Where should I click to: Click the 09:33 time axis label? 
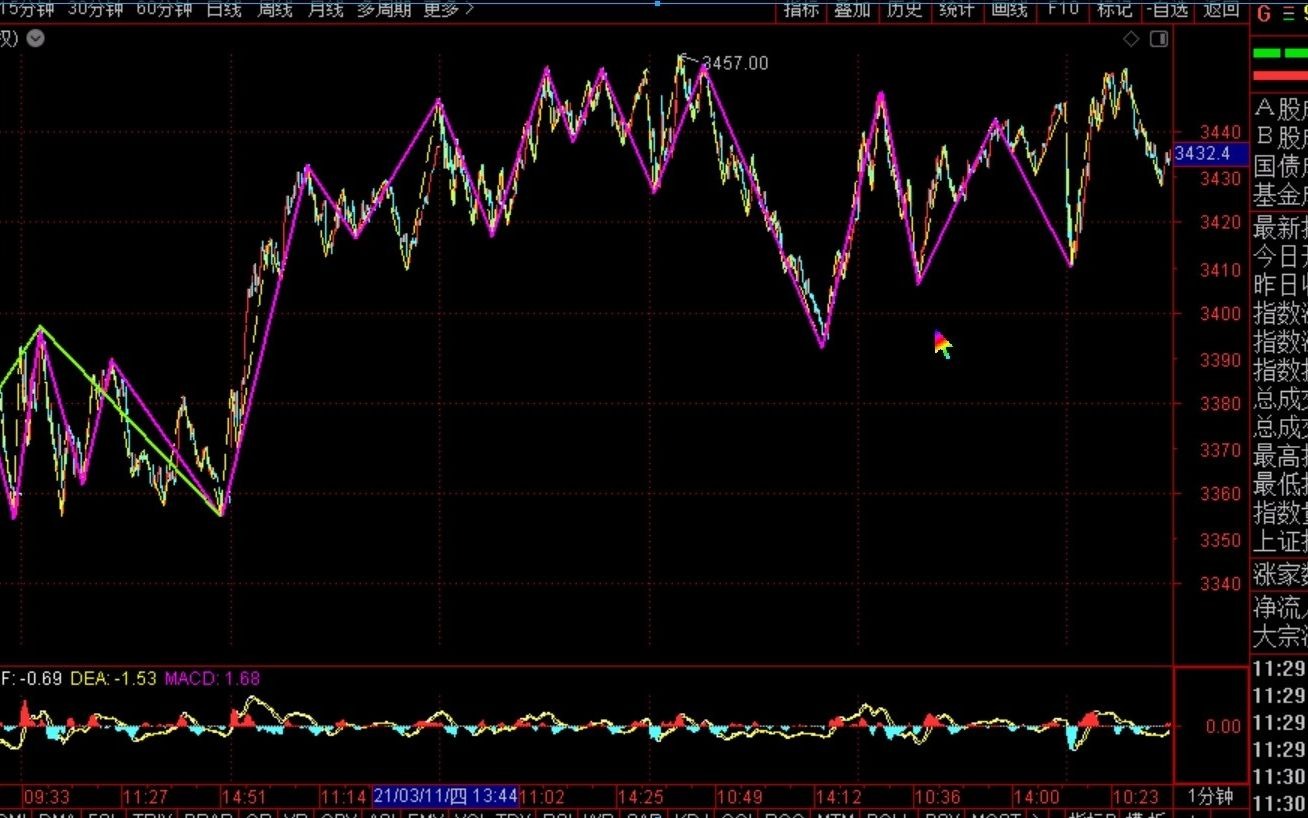tap(47, 797)
